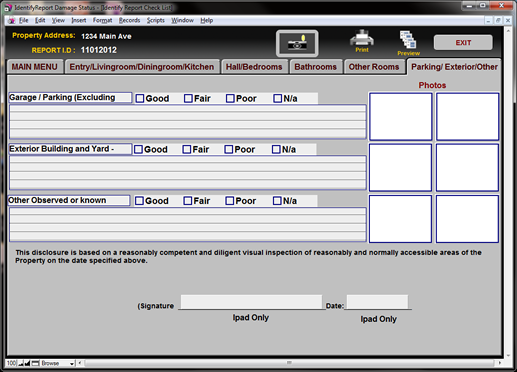Image resolution: width=517 pixels, height=372 pixels.
Task: Click the MAIN MENU button
Action: click(x=35, y=67)
